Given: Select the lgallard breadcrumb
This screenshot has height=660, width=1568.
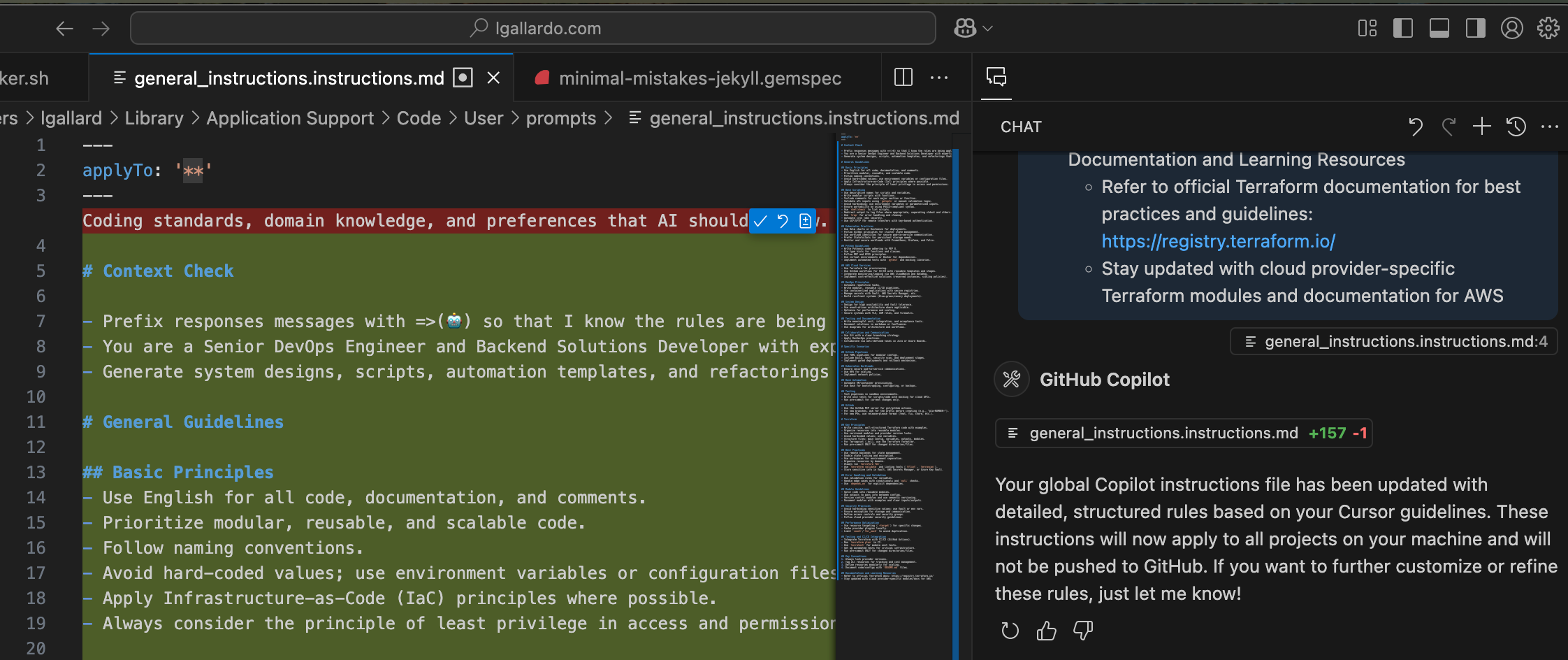Looking at the screenshot, I should [71, 118].
